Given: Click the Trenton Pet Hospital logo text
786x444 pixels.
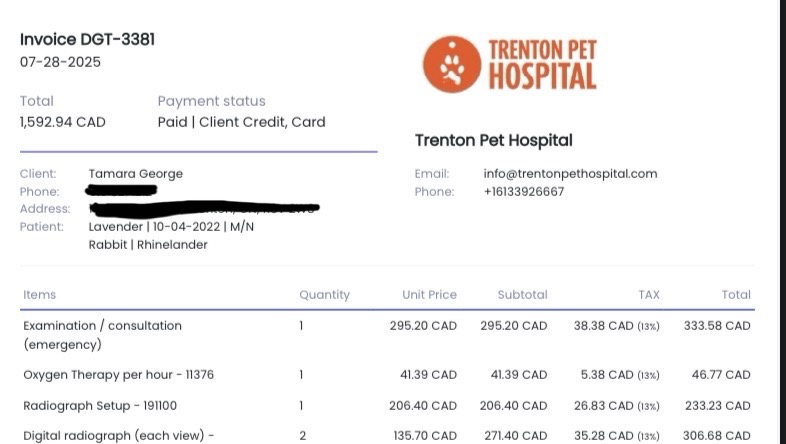Looking at the screenshot, I should [541, 64].
